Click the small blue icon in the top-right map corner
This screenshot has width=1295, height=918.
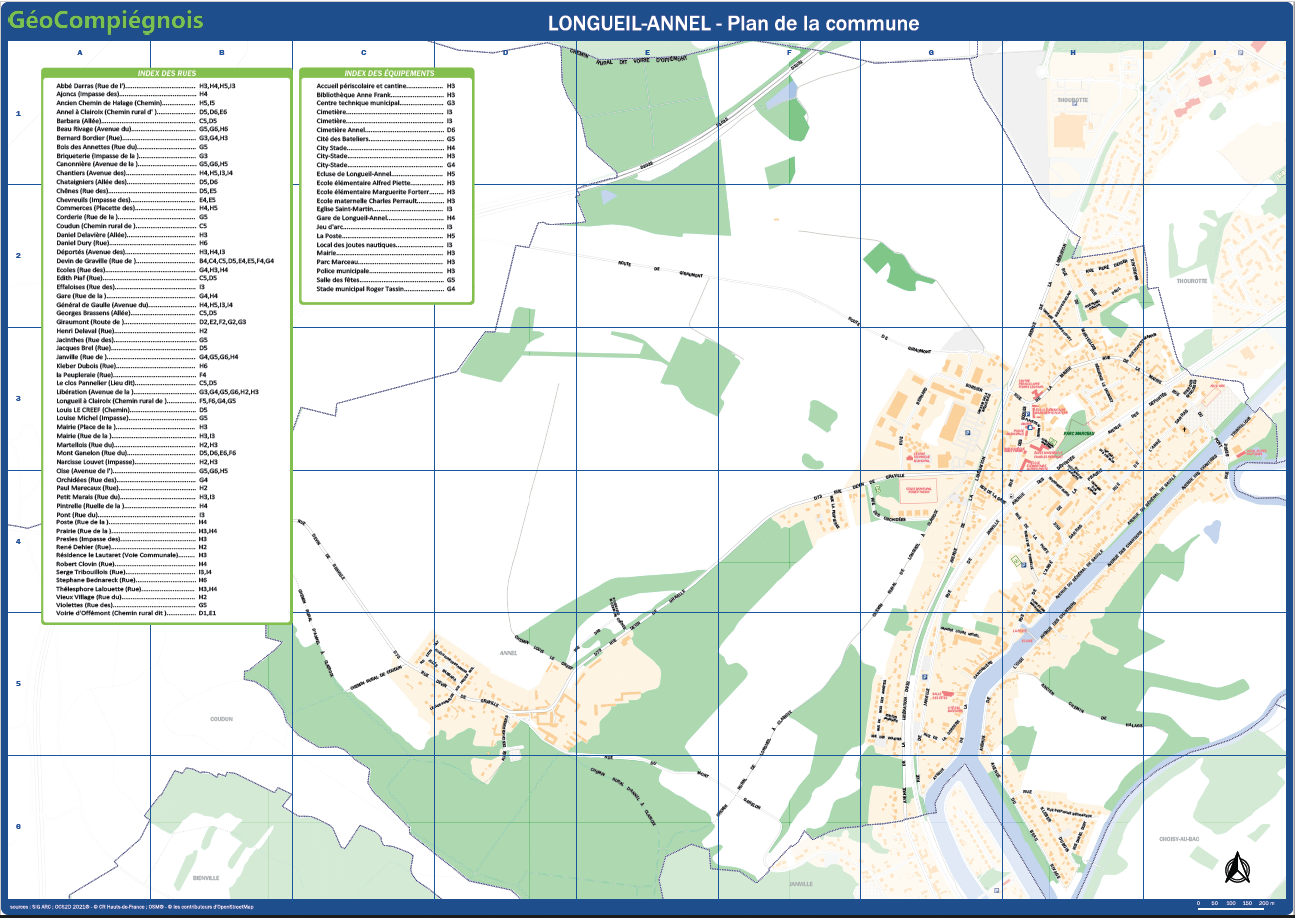pos(1240,53)
